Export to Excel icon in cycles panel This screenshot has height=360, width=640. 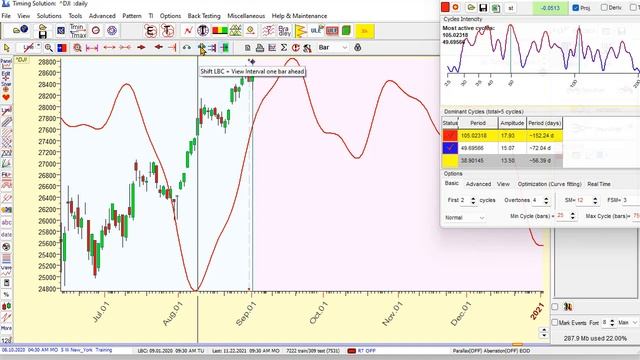click(496, 7)
